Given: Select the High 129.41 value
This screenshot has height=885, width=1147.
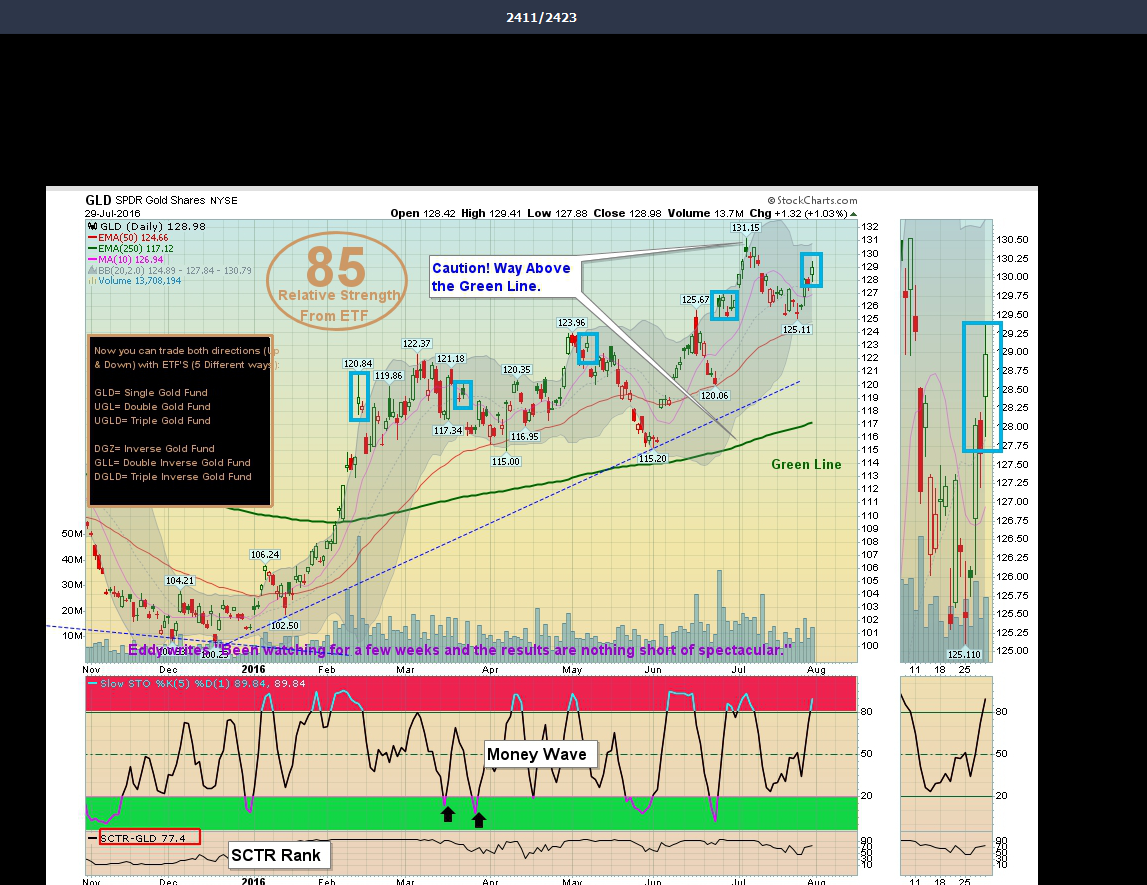Looking at the screenshot, I should [x=491, y=214].
